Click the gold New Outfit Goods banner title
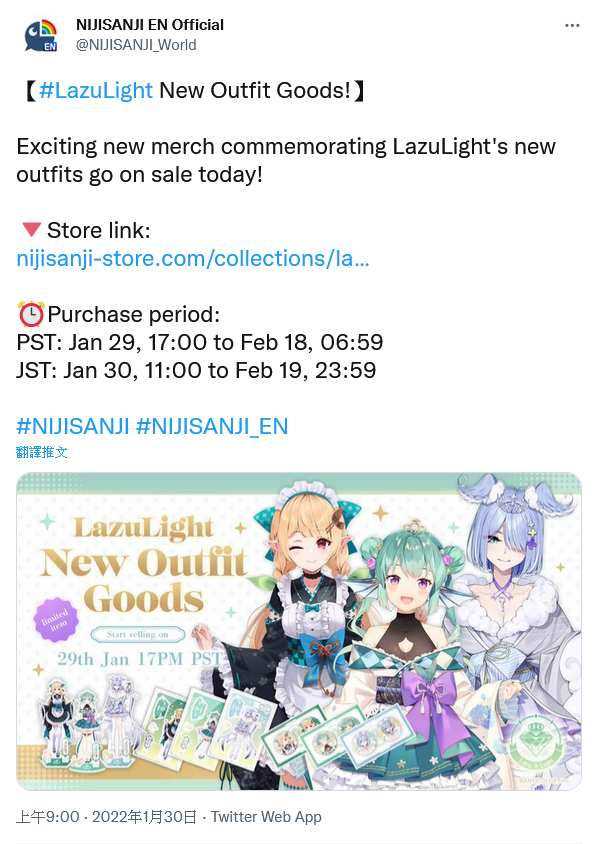This screenshot has height=844, width=598. click(144, 581)
